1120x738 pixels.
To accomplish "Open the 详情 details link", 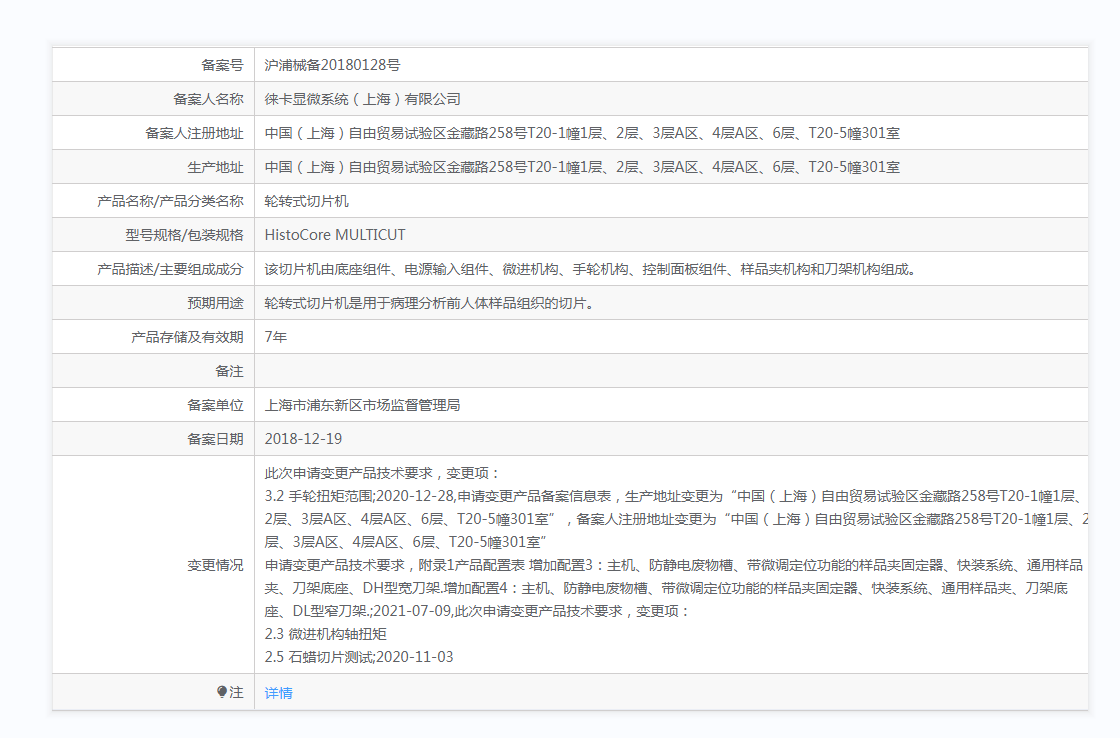I will (278, 692).
